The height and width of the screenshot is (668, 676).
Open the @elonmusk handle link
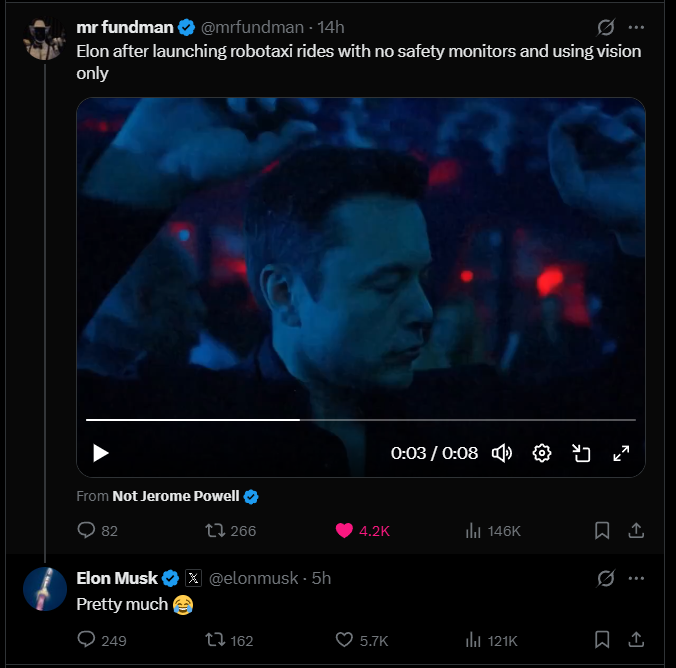coord(253,578)
